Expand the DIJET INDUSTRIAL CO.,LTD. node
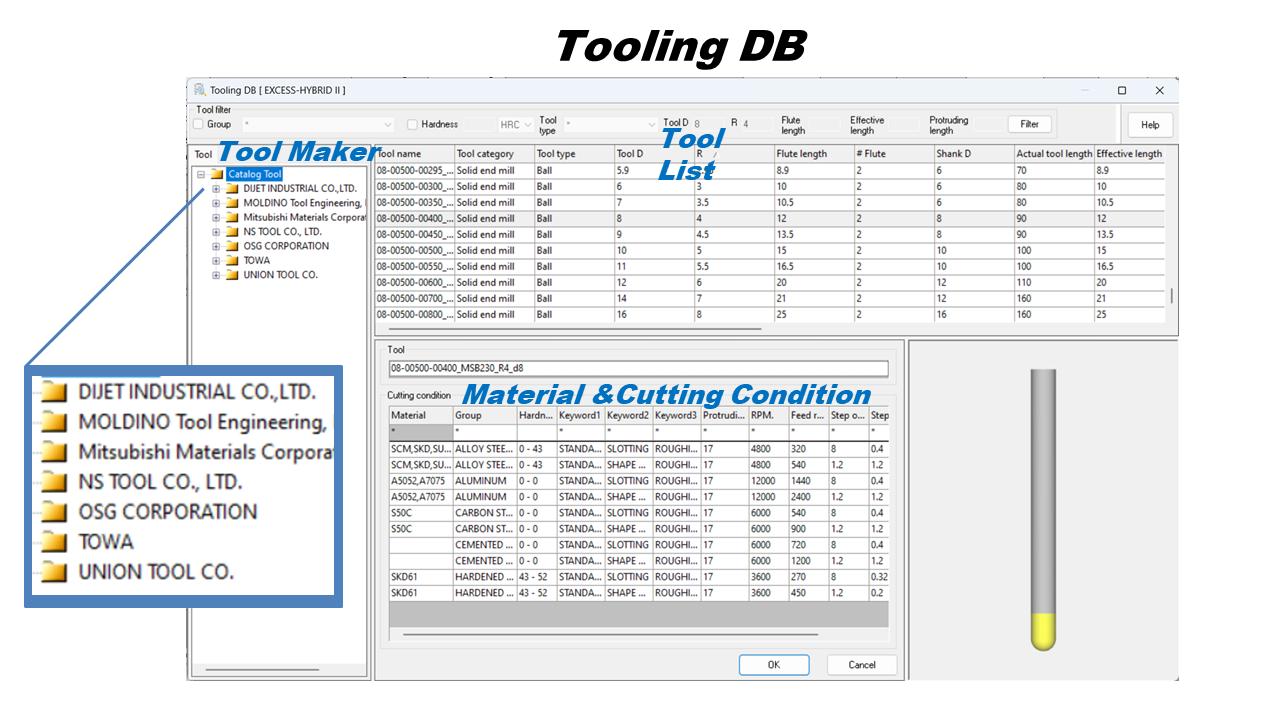 (216, 188)
